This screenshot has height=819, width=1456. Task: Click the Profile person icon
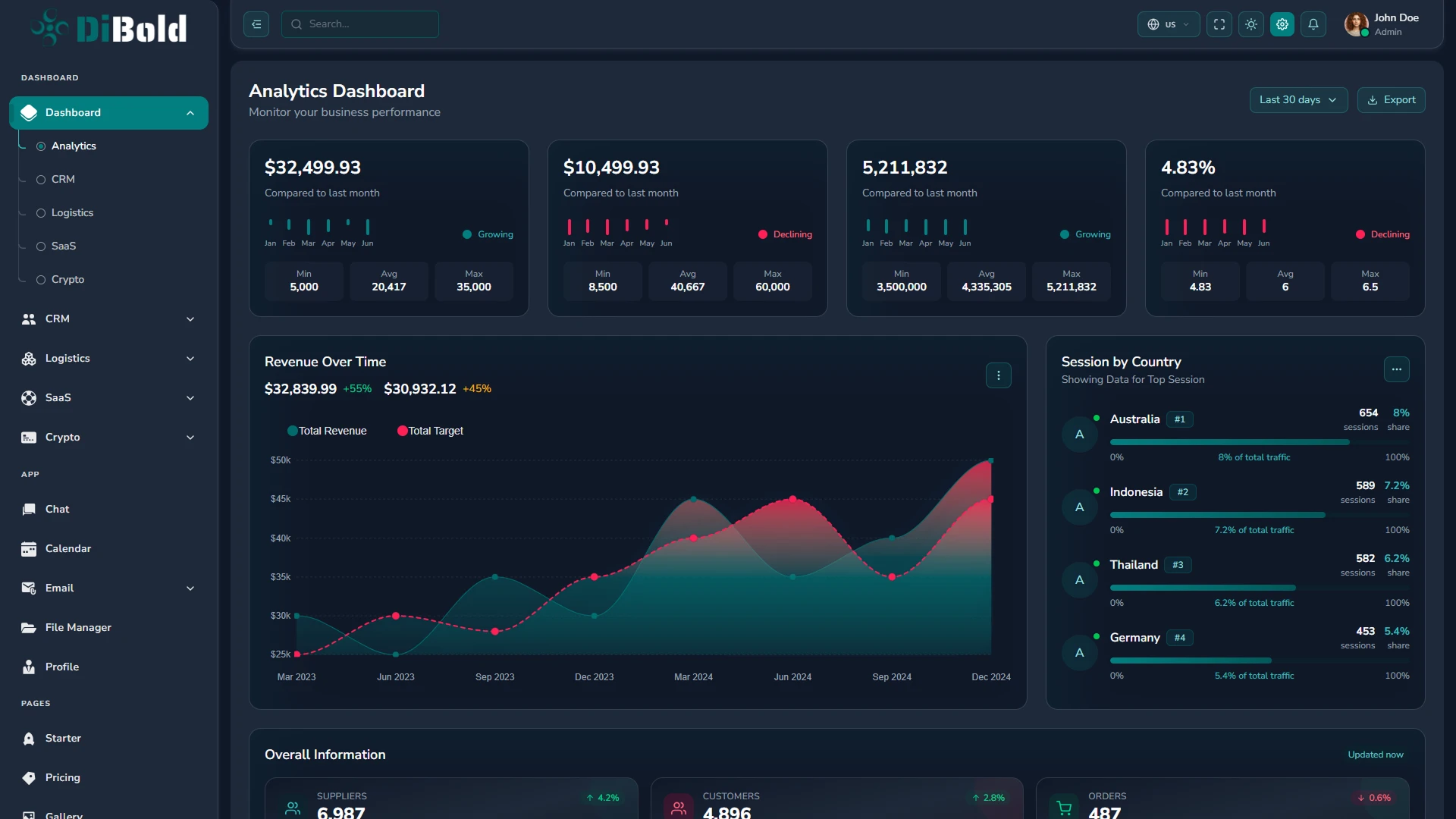(29, 667)
